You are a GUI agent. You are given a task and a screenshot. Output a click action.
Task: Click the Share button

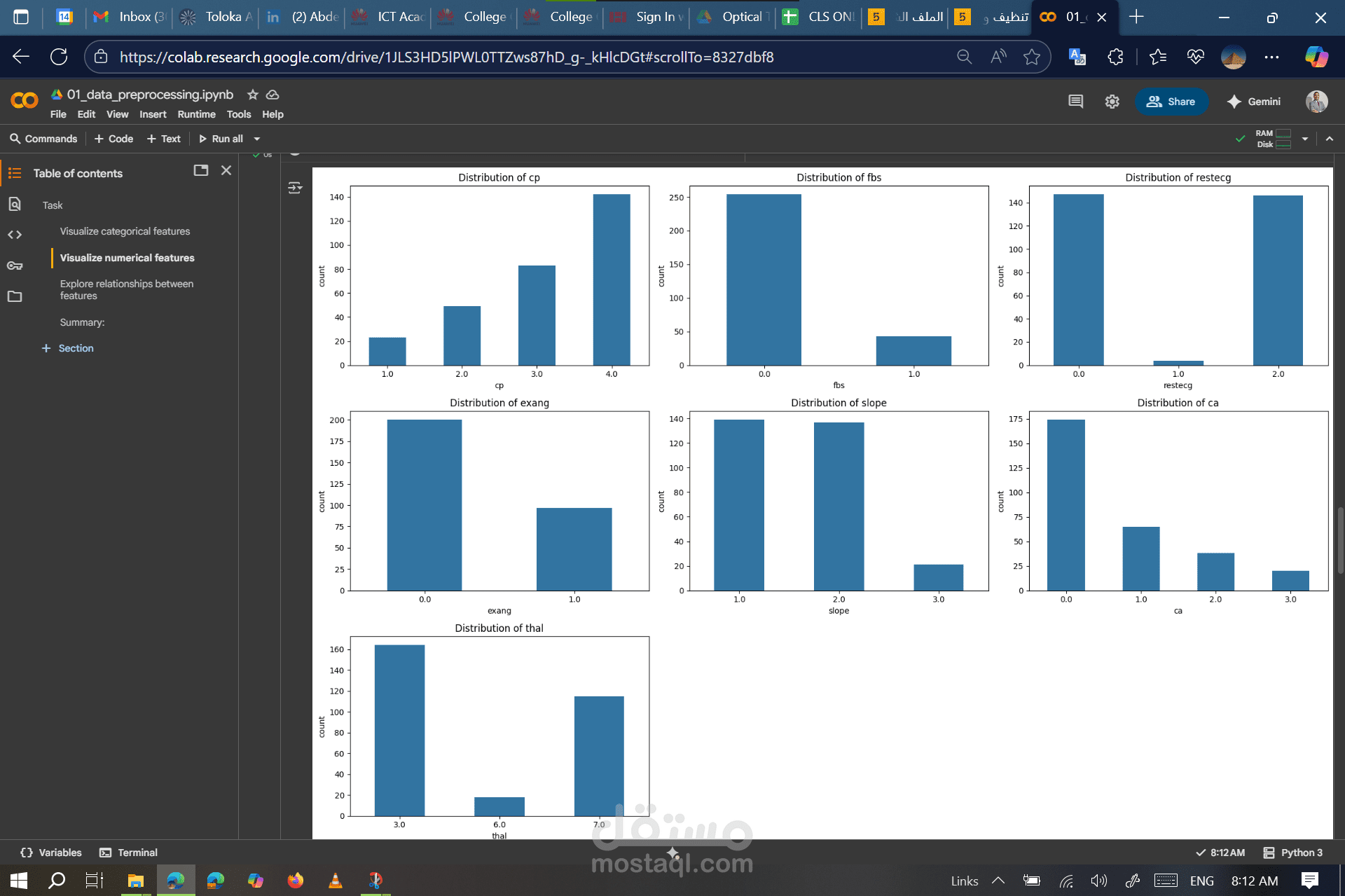pyautogui.click(x=1171, y=102)
